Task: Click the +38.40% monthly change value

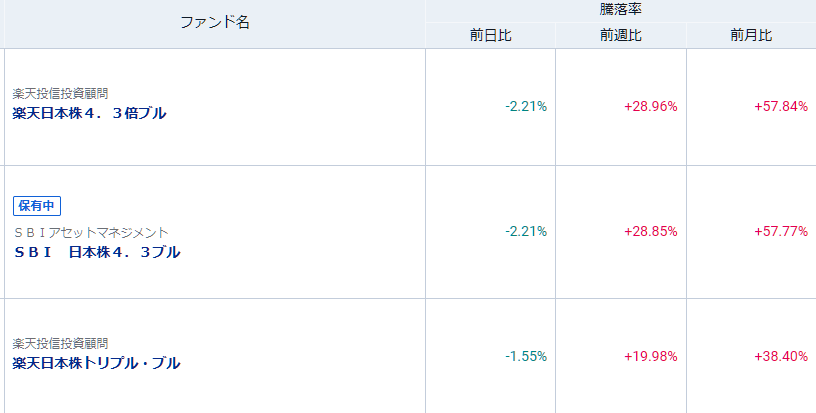Action: click(x=780, y=356)
